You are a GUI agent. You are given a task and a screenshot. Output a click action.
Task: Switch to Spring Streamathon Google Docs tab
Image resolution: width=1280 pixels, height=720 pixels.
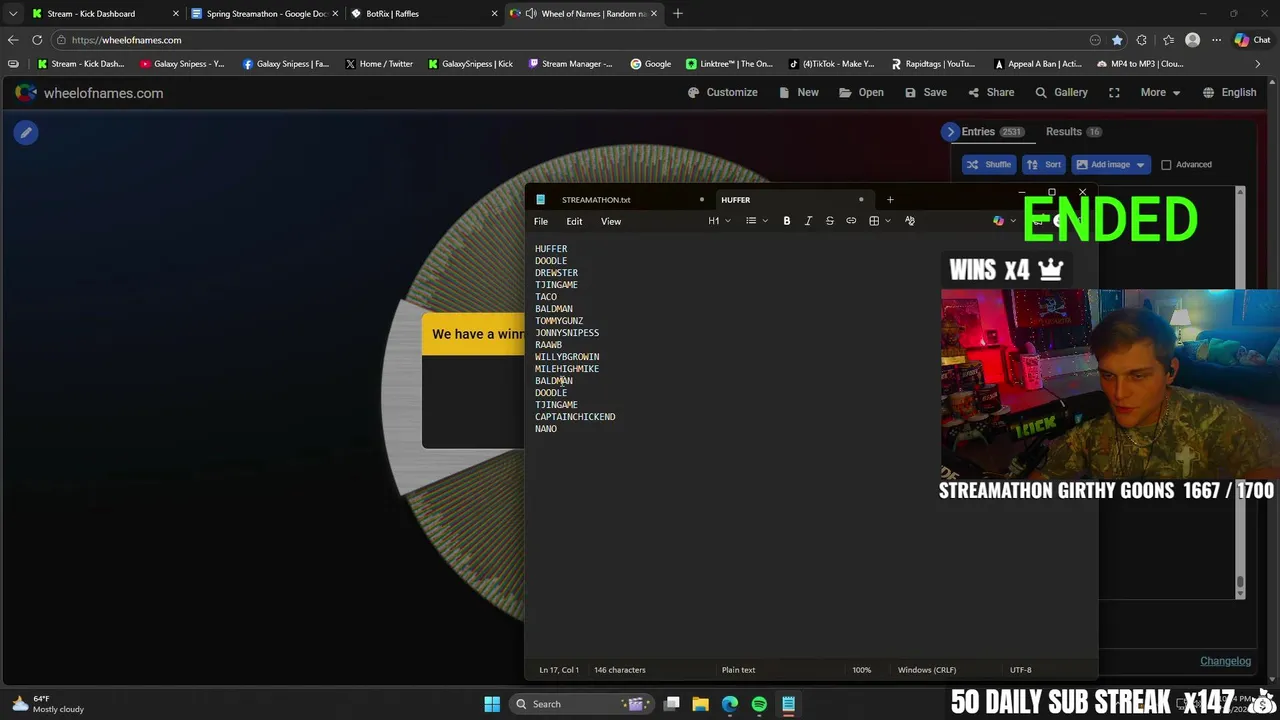click(x=266, y=14)
